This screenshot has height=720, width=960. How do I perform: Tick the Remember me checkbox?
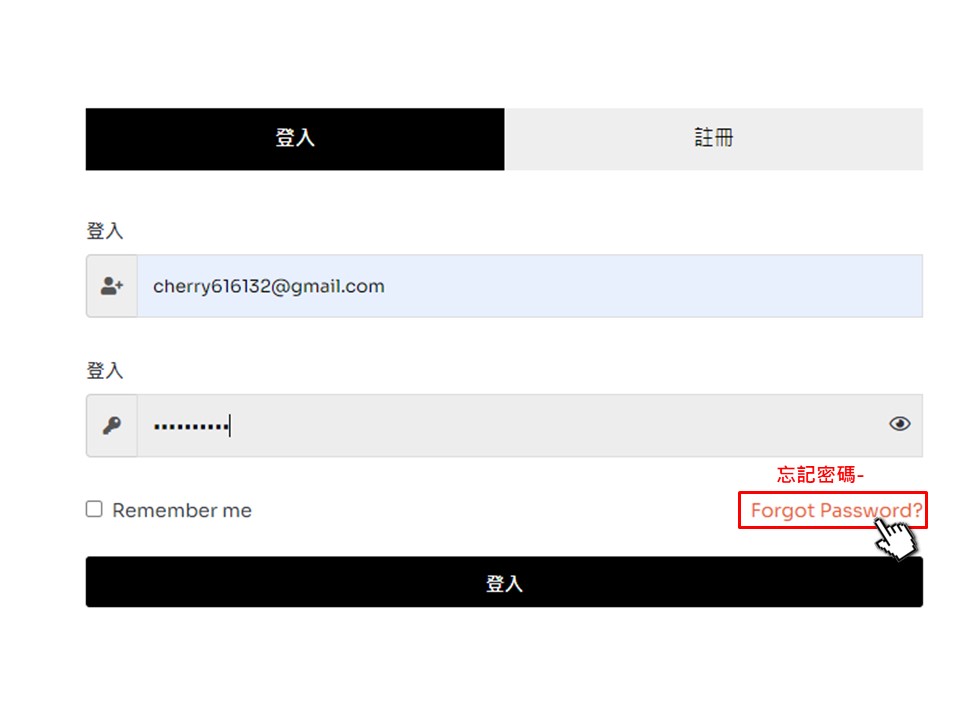pyautogui.click(x=94, y=509)
